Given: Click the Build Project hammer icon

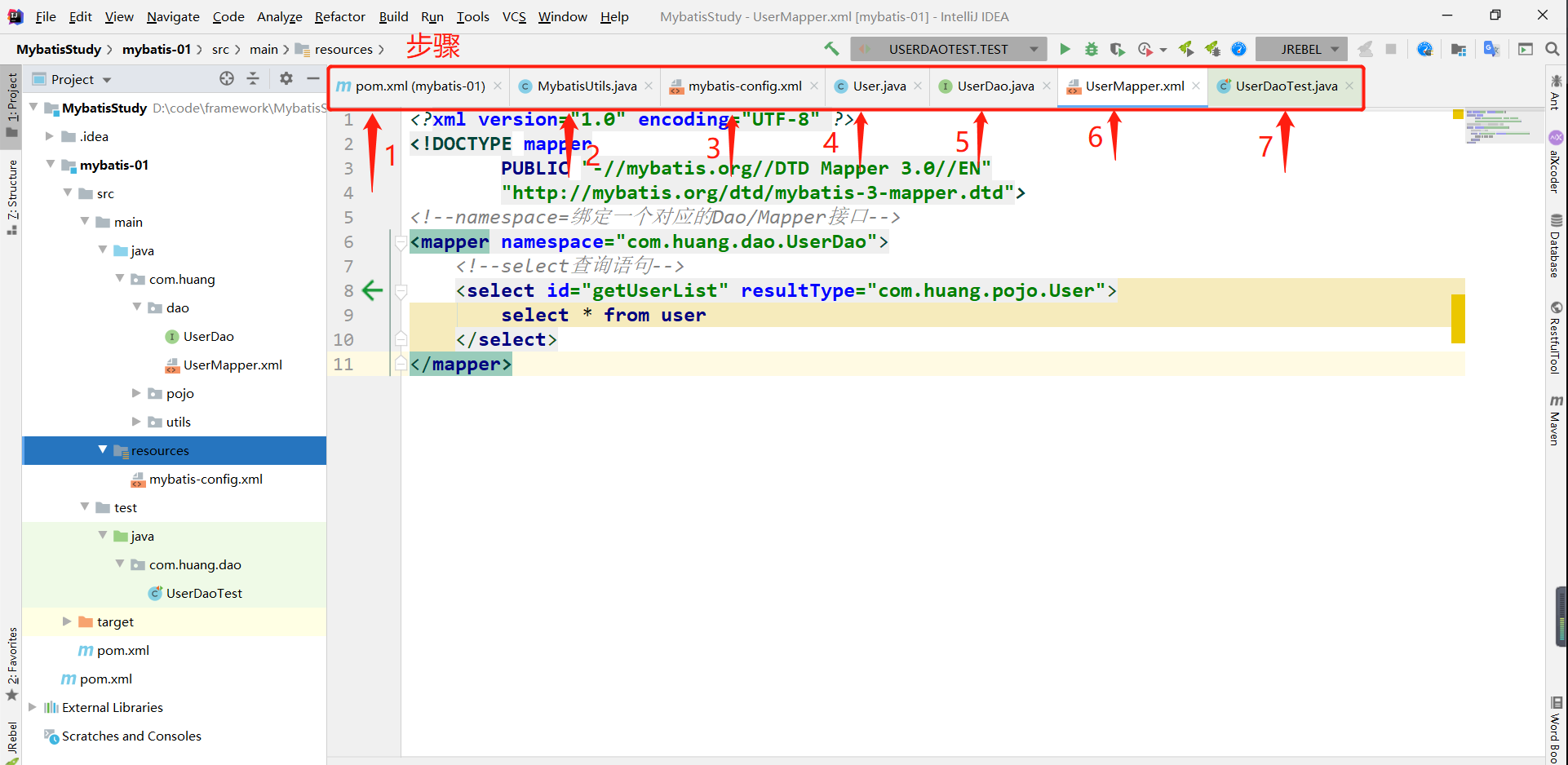Looking at the screenshot, I should pyautogui.click(x=831, y=49).
